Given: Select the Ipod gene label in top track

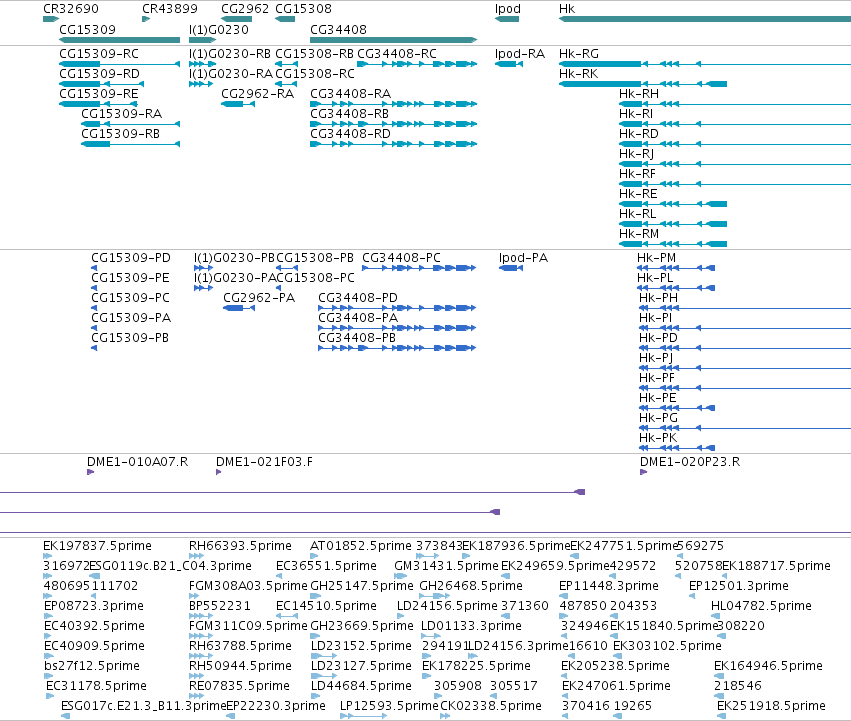Looking at the screenshot, I should (x=507, y=9).
